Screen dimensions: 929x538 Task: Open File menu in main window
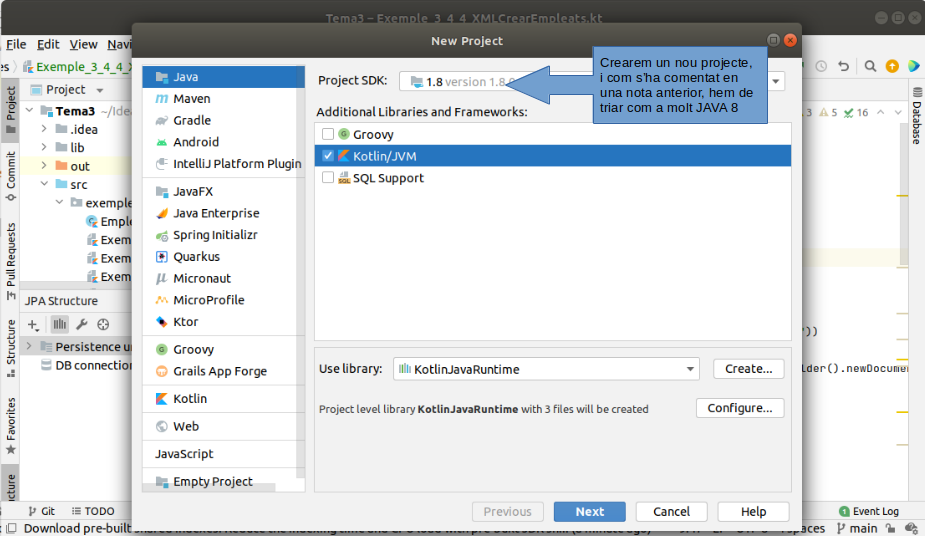click(16, 44)
